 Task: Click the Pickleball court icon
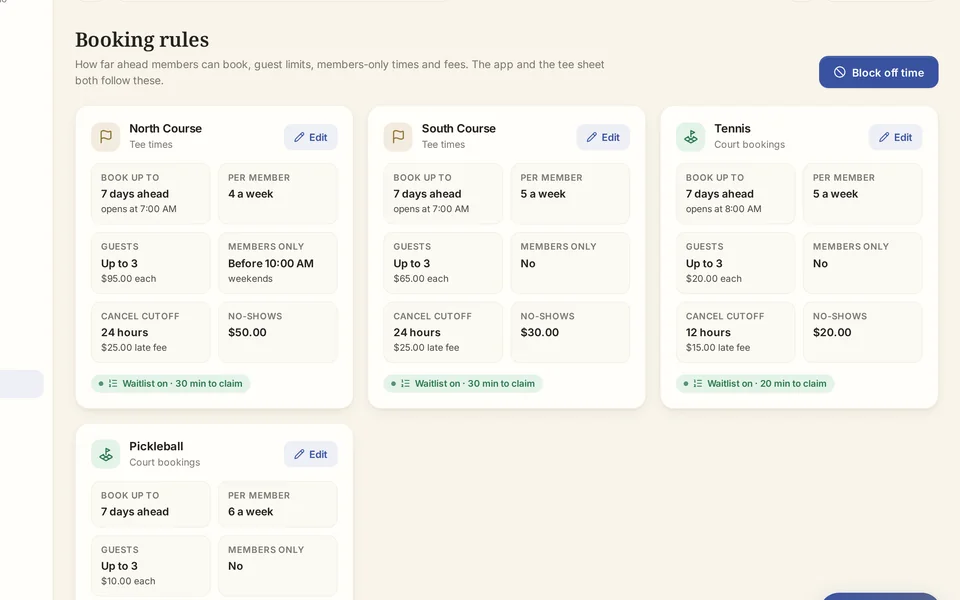pos(106,454)
